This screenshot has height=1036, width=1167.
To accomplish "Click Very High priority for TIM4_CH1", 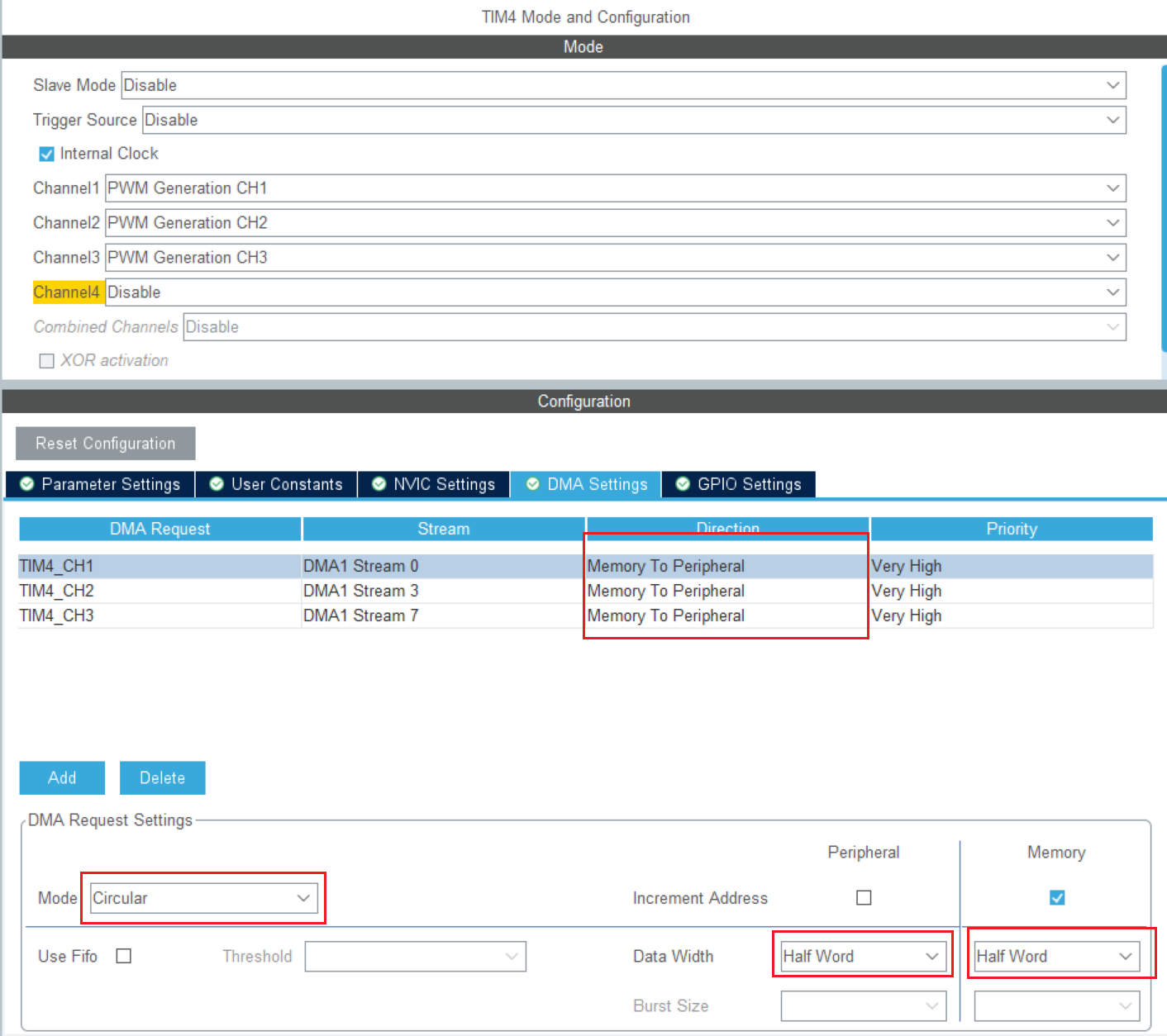I will [1012, 566].
